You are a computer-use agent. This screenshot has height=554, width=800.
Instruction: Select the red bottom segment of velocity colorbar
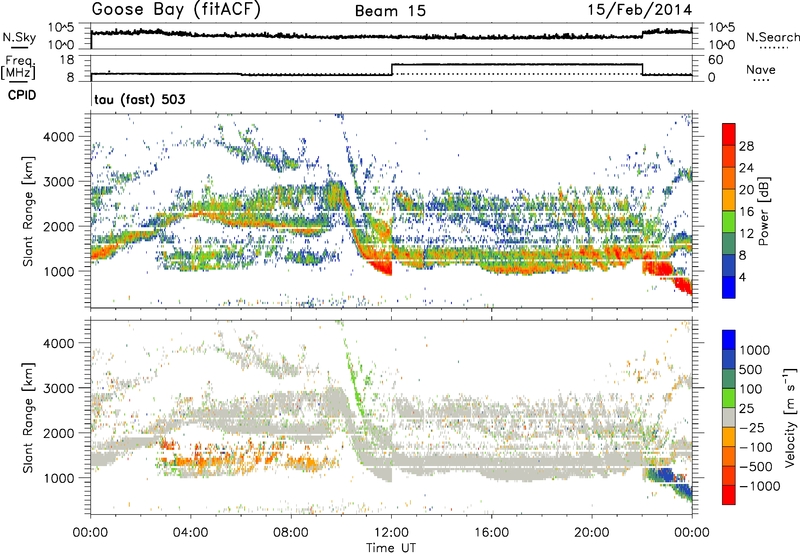(729, 495)
